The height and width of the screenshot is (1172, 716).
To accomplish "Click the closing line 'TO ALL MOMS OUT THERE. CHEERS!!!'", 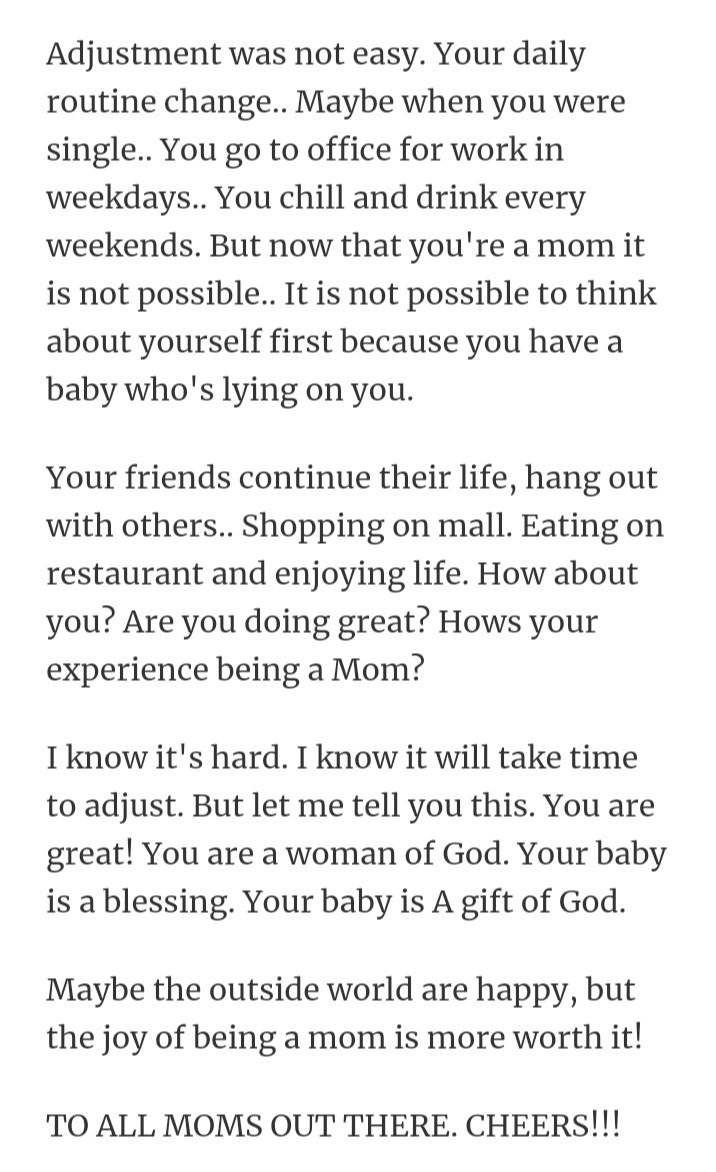I will (333, 1124).
